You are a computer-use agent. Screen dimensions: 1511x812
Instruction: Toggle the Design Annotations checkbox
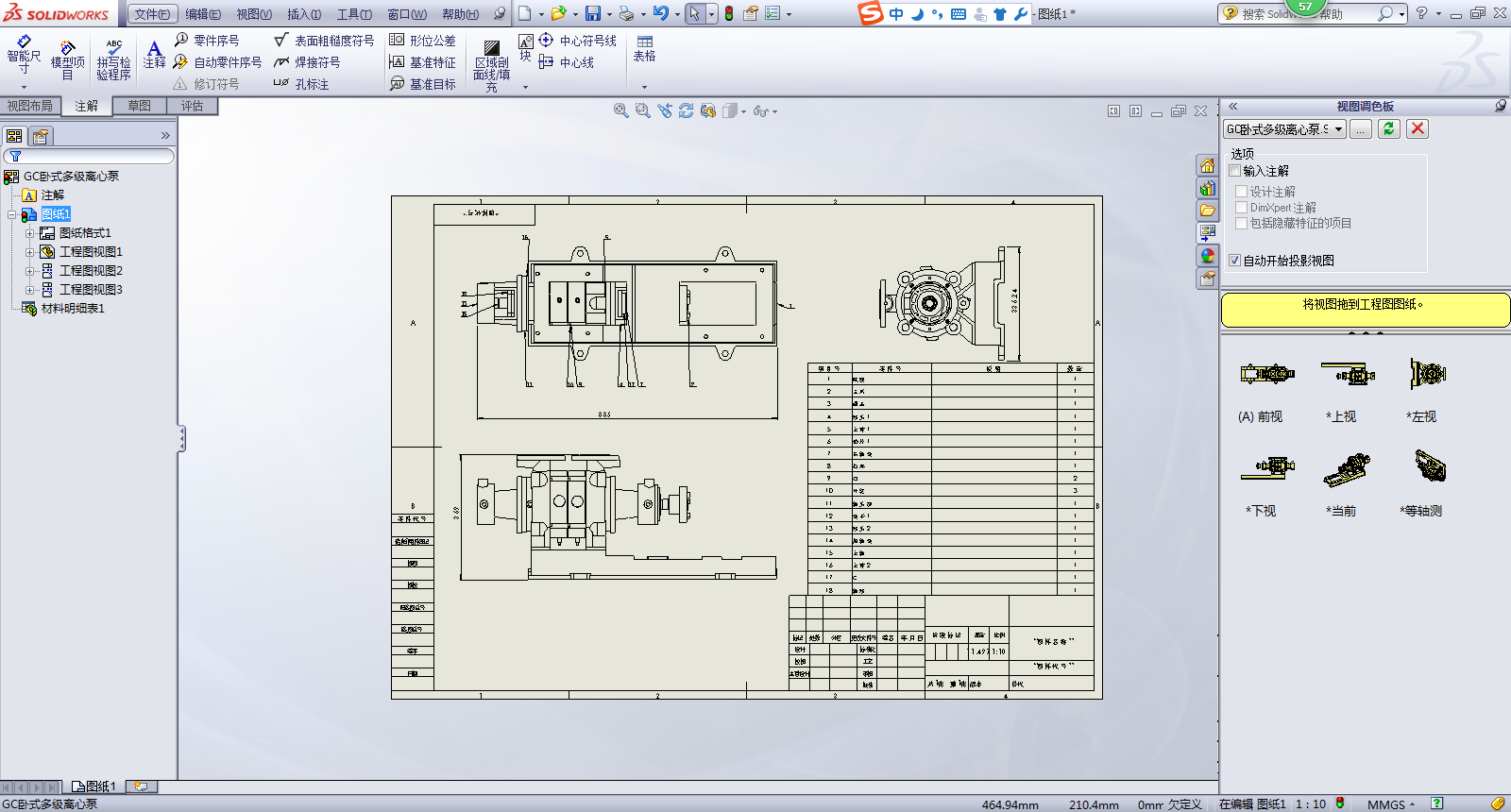click(1242, 192)
